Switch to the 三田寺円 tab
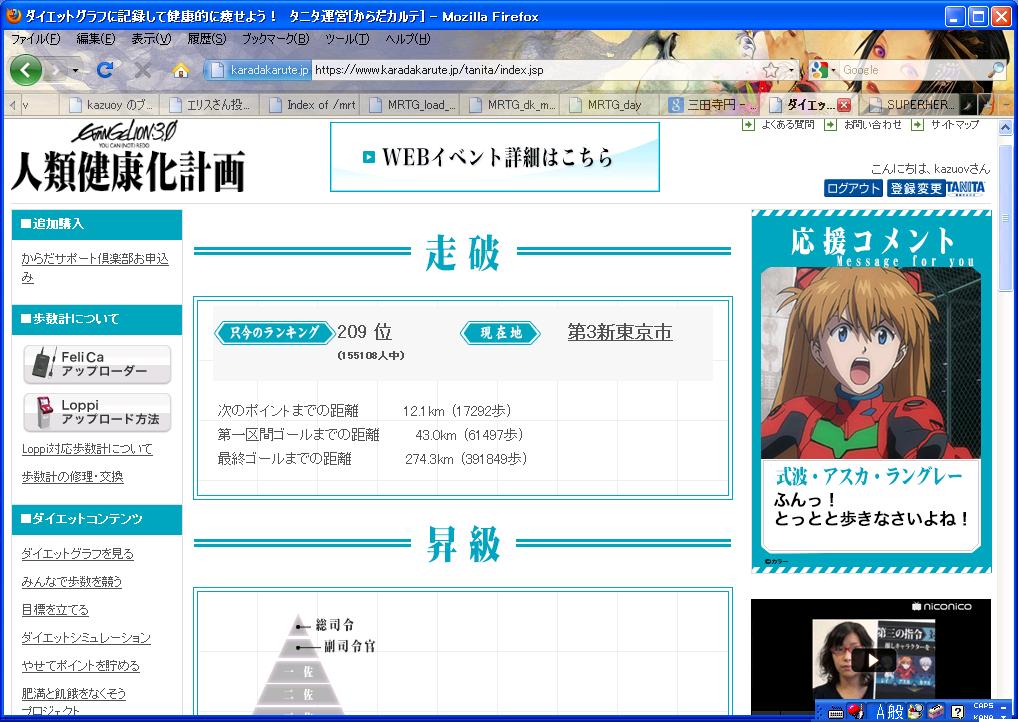Viewport: 1018px width, 722px height. [711, 105]
